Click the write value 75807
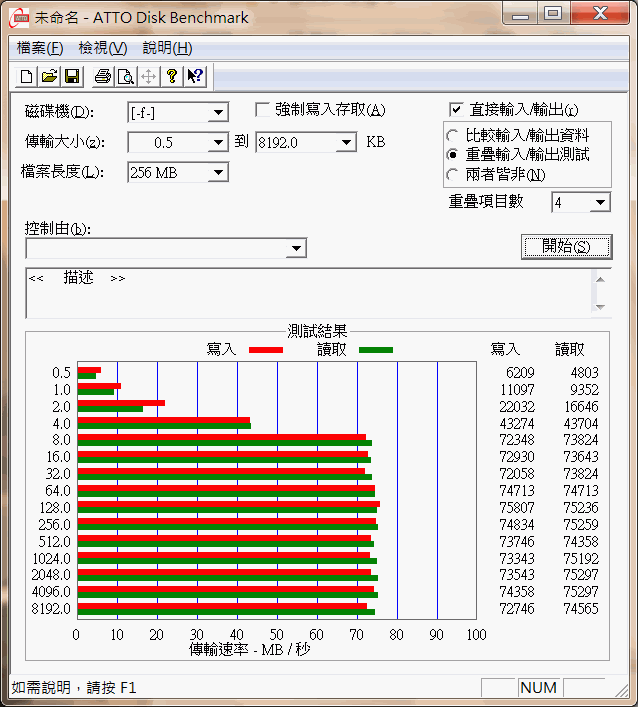This screenshot has width=638, height=707. (x=517, y=508)
